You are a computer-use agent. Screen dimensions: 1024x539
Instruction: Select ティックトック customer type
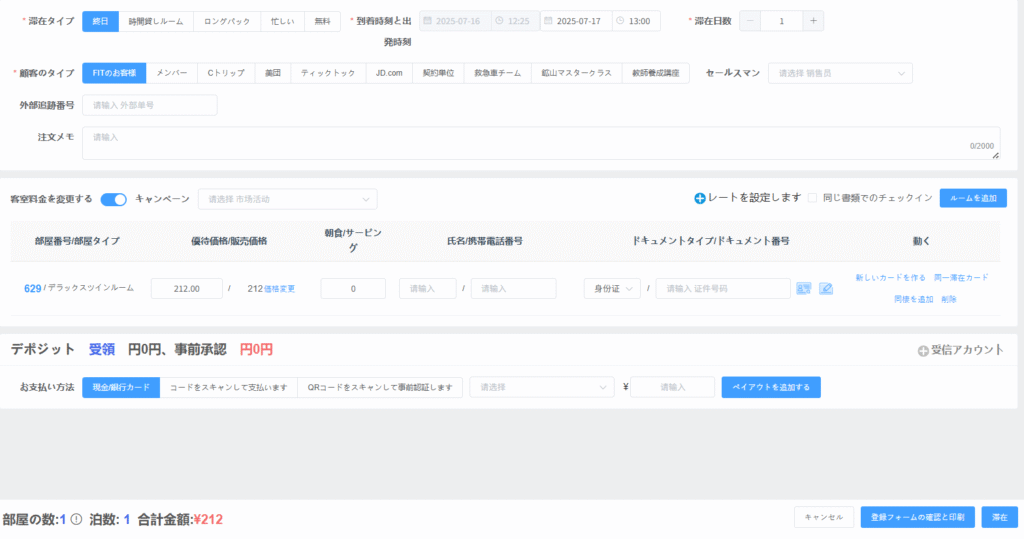click(328, 73)
